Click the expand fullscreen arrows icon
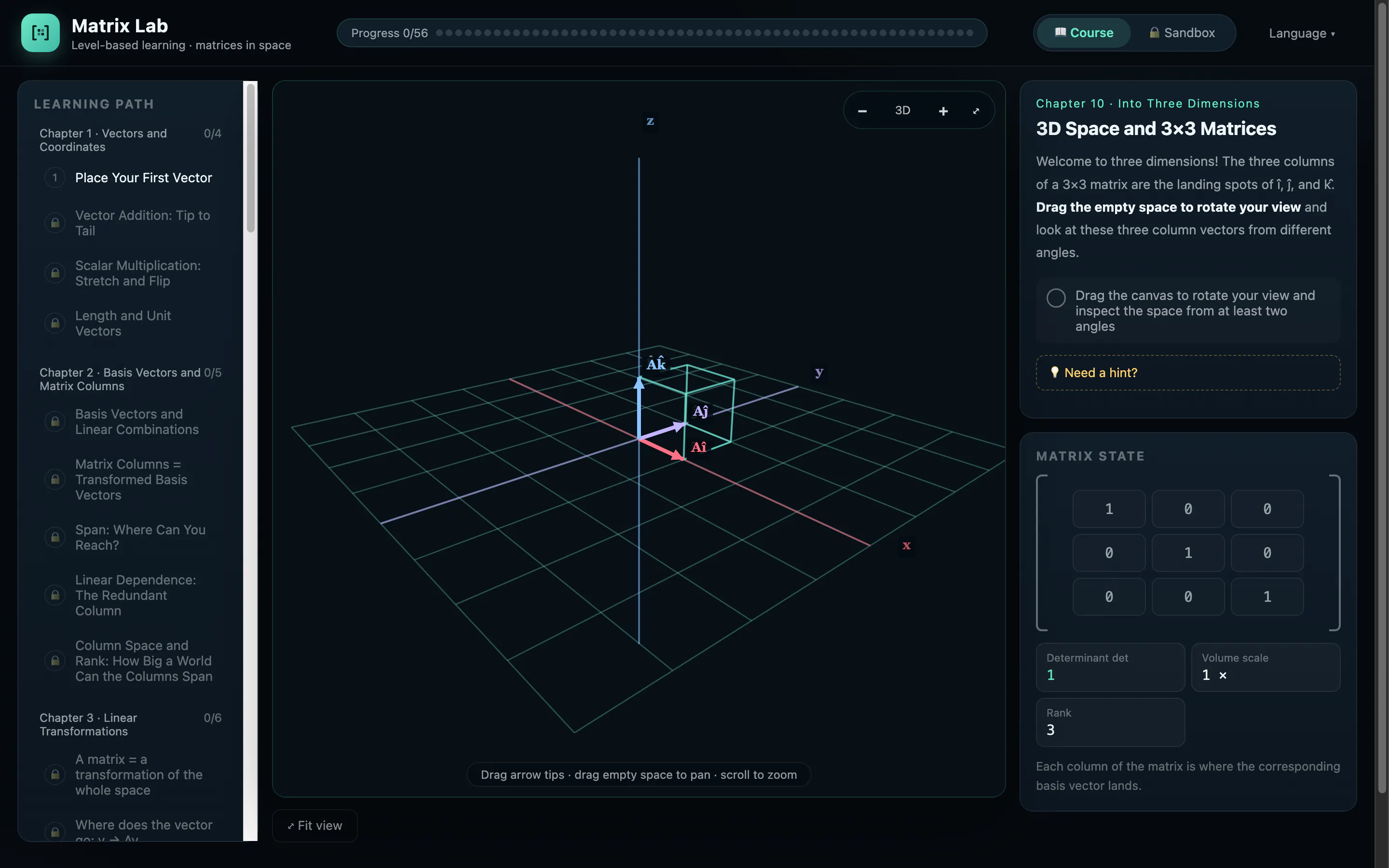 pos(976,111)
